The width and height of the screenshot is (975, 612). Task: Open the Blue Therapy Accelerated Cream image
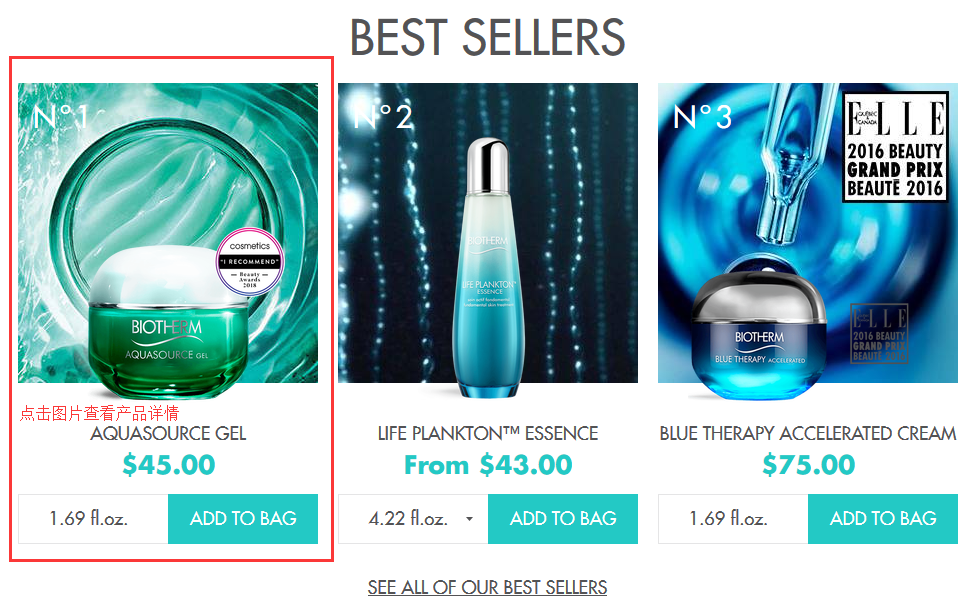tap(808, 240)
